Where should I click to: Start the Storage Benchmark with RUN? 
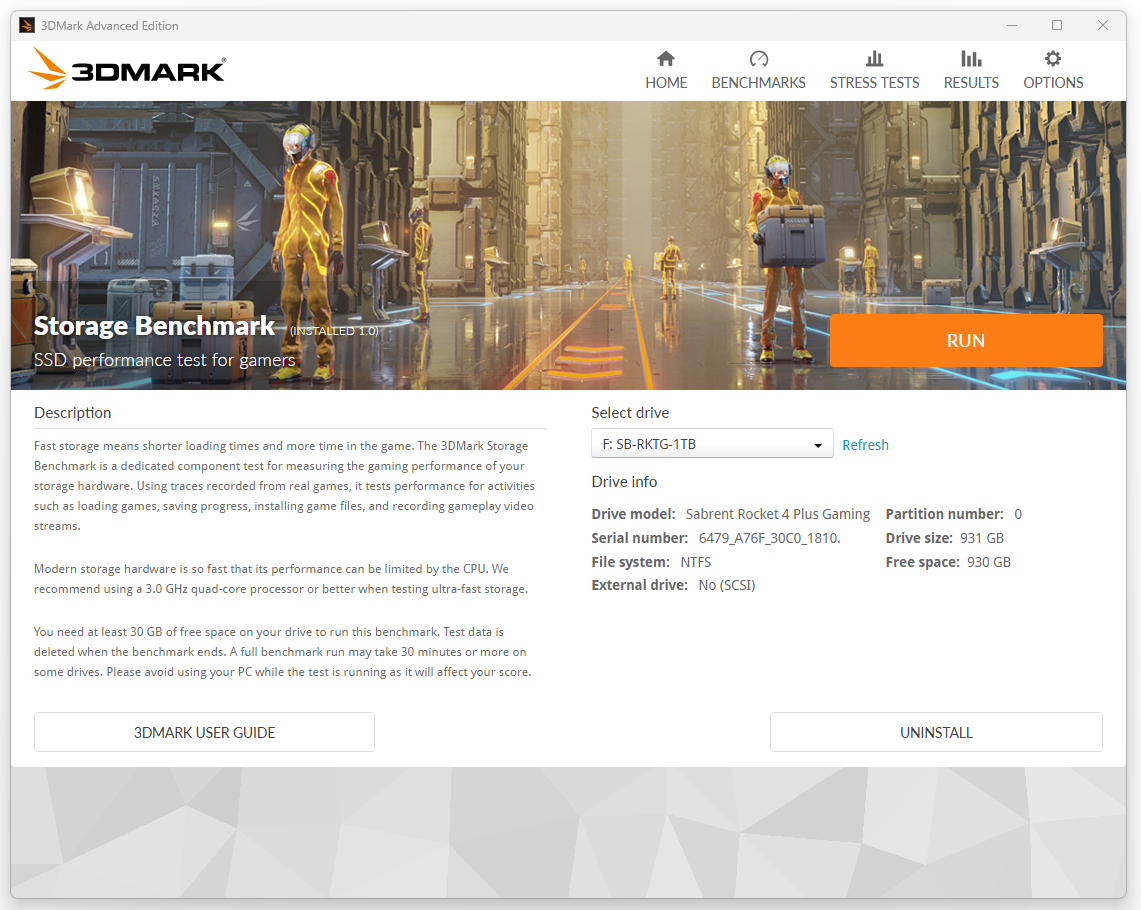point(966,340)
